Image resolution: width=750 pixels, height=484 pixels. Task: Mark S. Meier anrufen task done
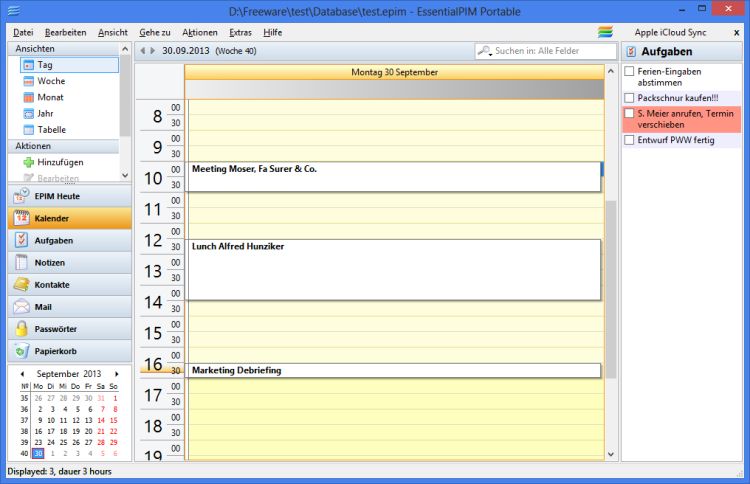tap(628, 114)
